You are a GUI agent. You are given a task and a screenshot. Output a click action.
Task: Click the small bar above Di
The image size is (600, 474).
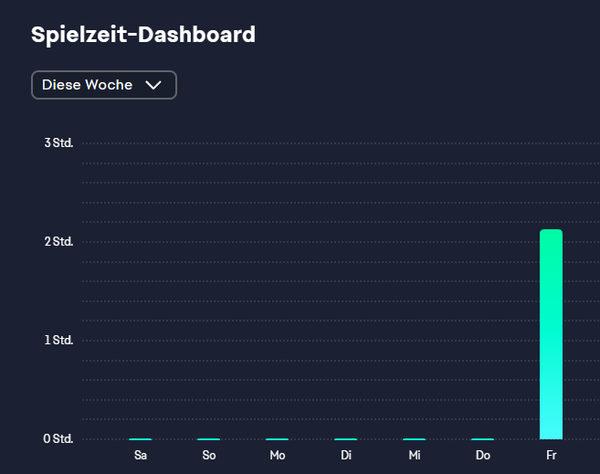tap(346, 439)
